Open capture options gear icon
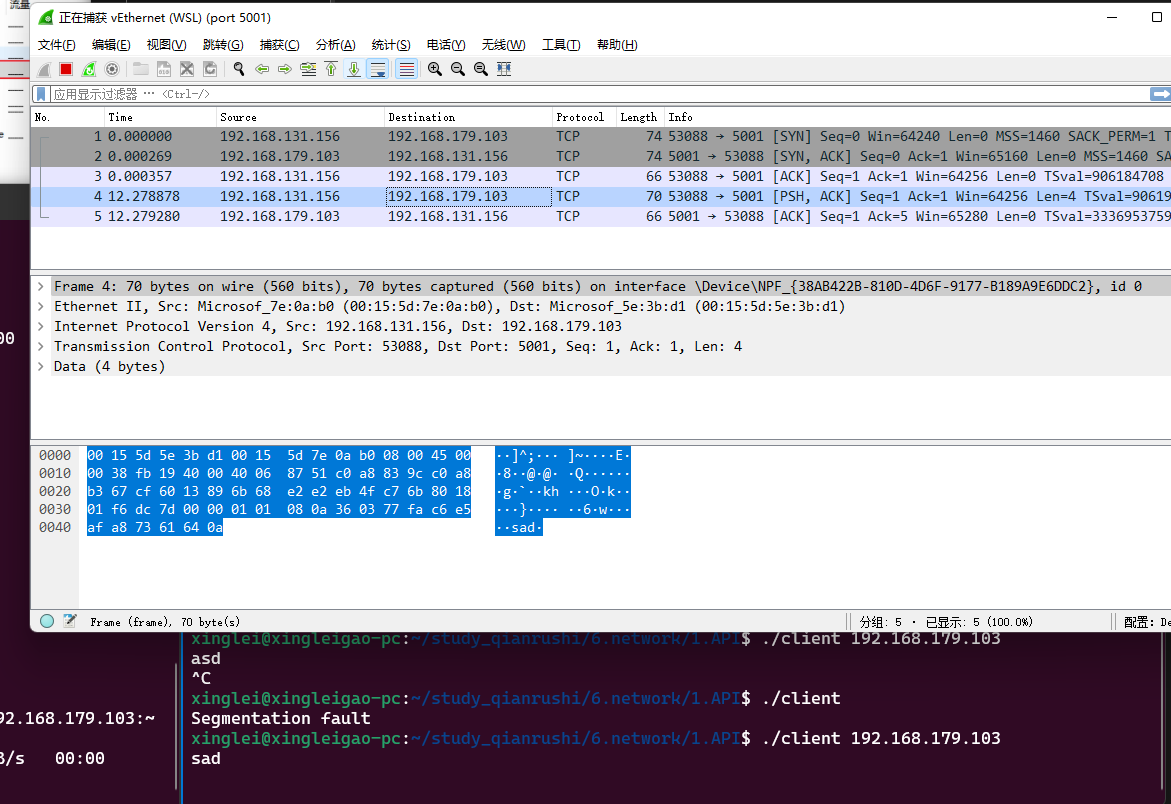 (x=112, y=69)
